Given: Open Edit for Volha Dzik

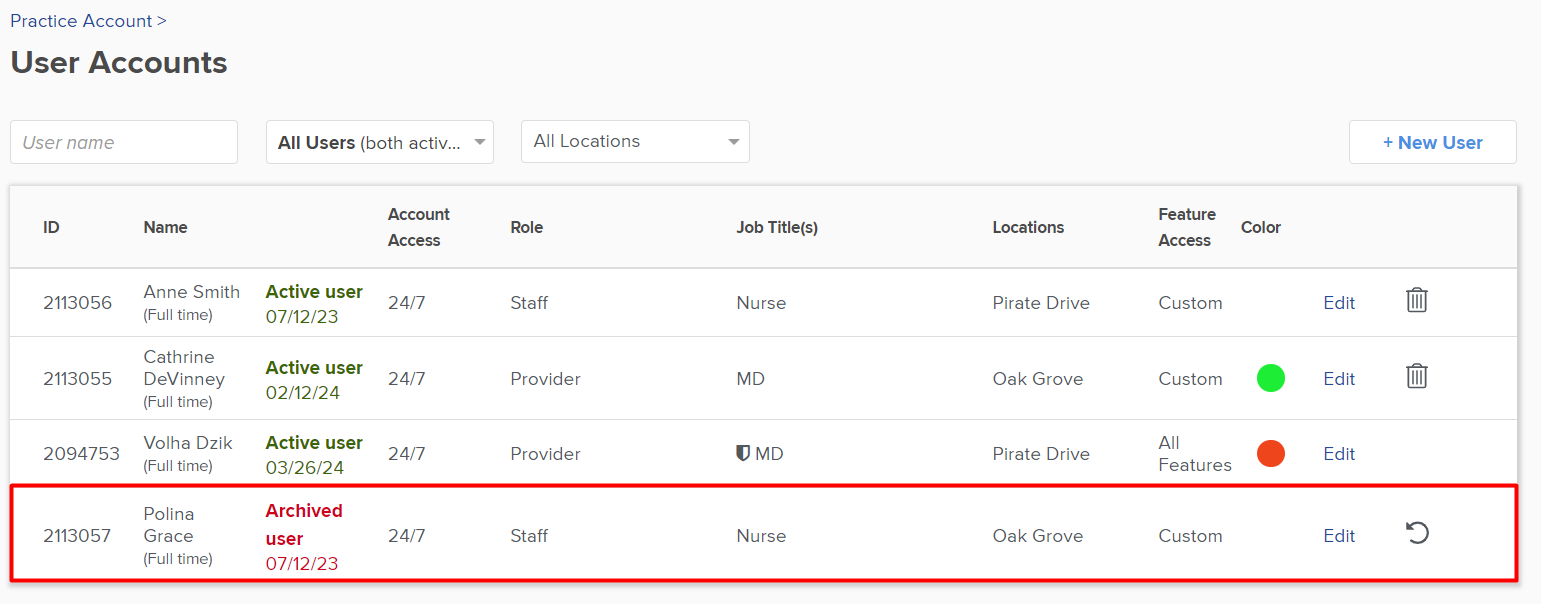Looking at the screenshot, I should (1339, 454).
